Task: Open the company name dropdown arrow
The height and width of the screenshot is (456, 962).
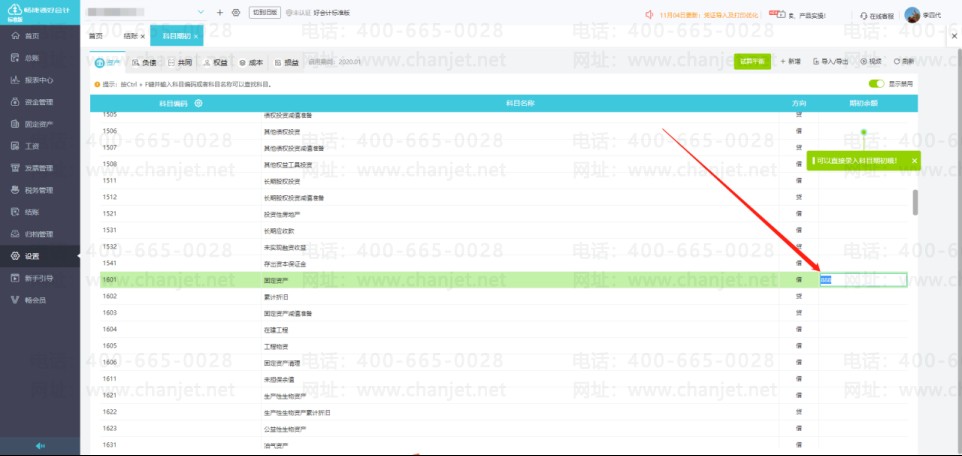Action: click(201, 12)
